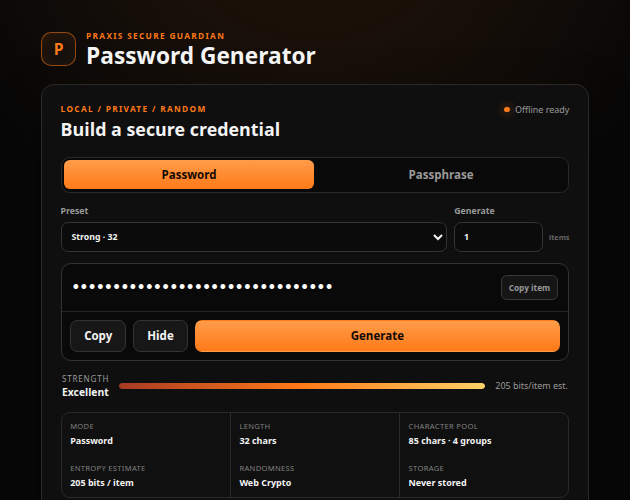Screen dimensions: 630x500
Task: Click the Copy button
Action: [98, 336]
